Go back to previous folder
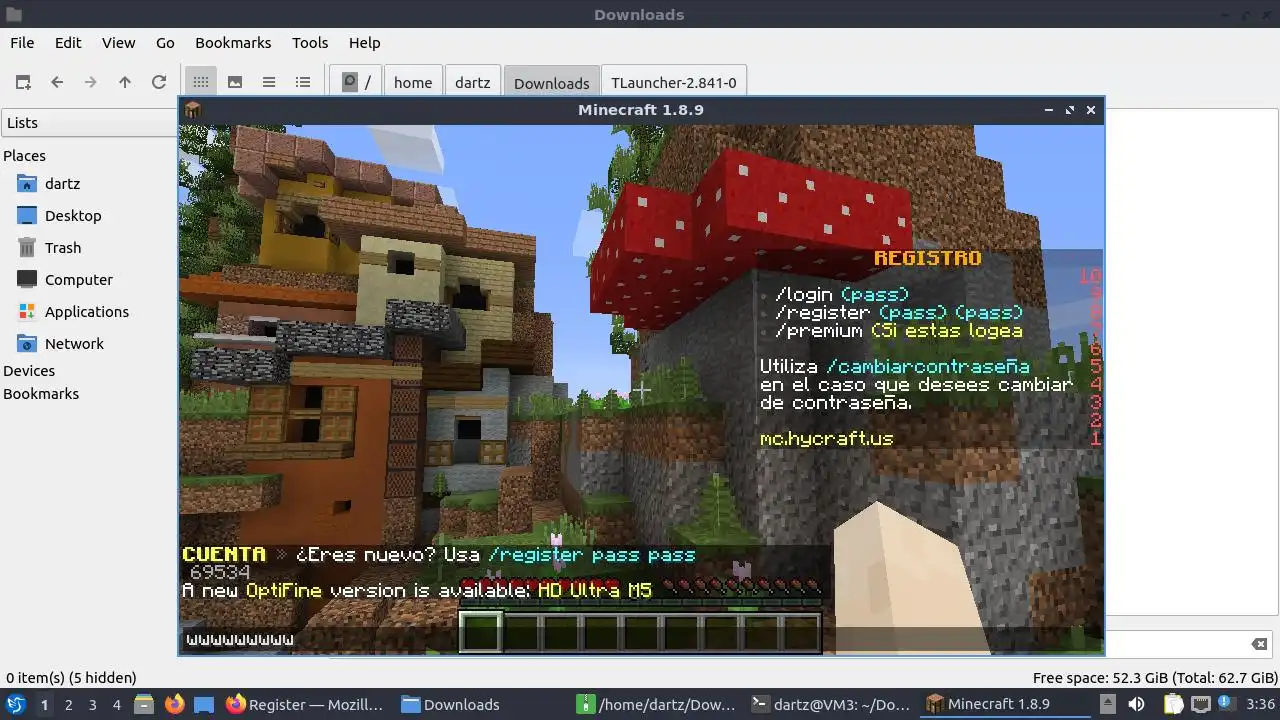 [x=57, y=82]
